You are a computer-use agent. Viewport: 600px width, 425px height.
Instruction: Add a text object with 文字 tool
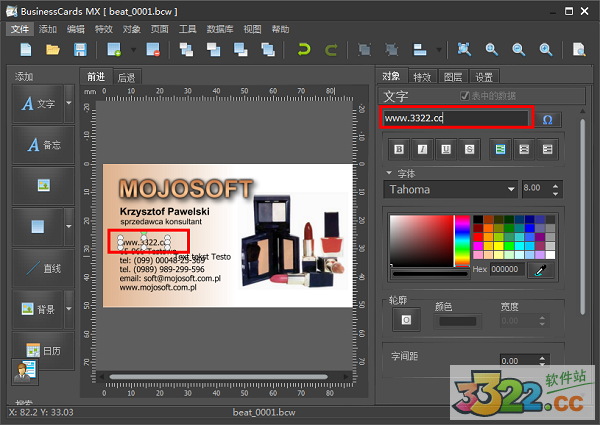(38, 104)
